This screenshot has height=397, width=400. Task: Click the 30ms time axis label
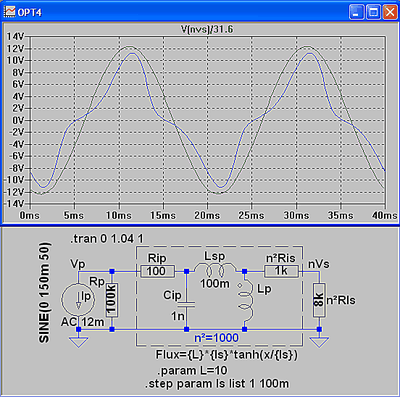[x=296, y=215]
